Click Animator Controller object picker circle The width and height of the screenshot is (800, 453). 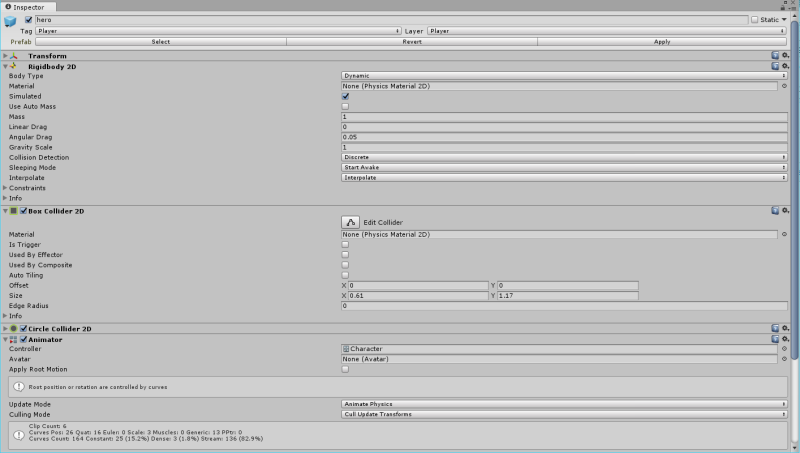[784, 349]
